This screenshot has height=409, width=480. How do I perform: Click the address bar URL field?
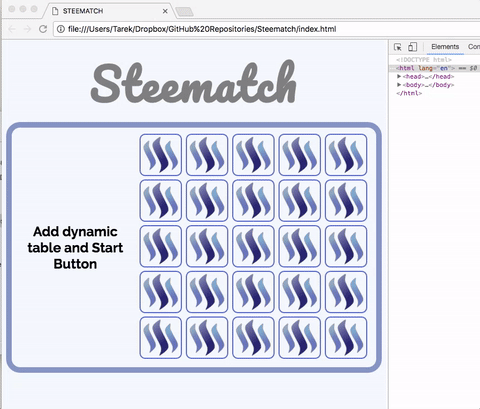coord(267,29)
